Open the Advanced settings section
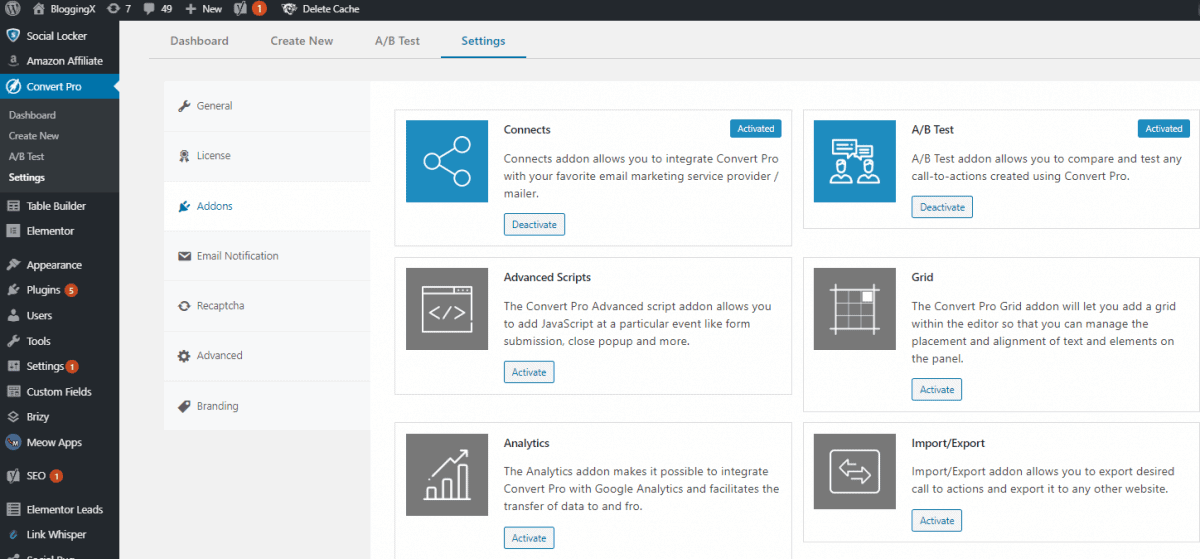Viewport: 1200px width, 559px height. (x=267, y=356)
